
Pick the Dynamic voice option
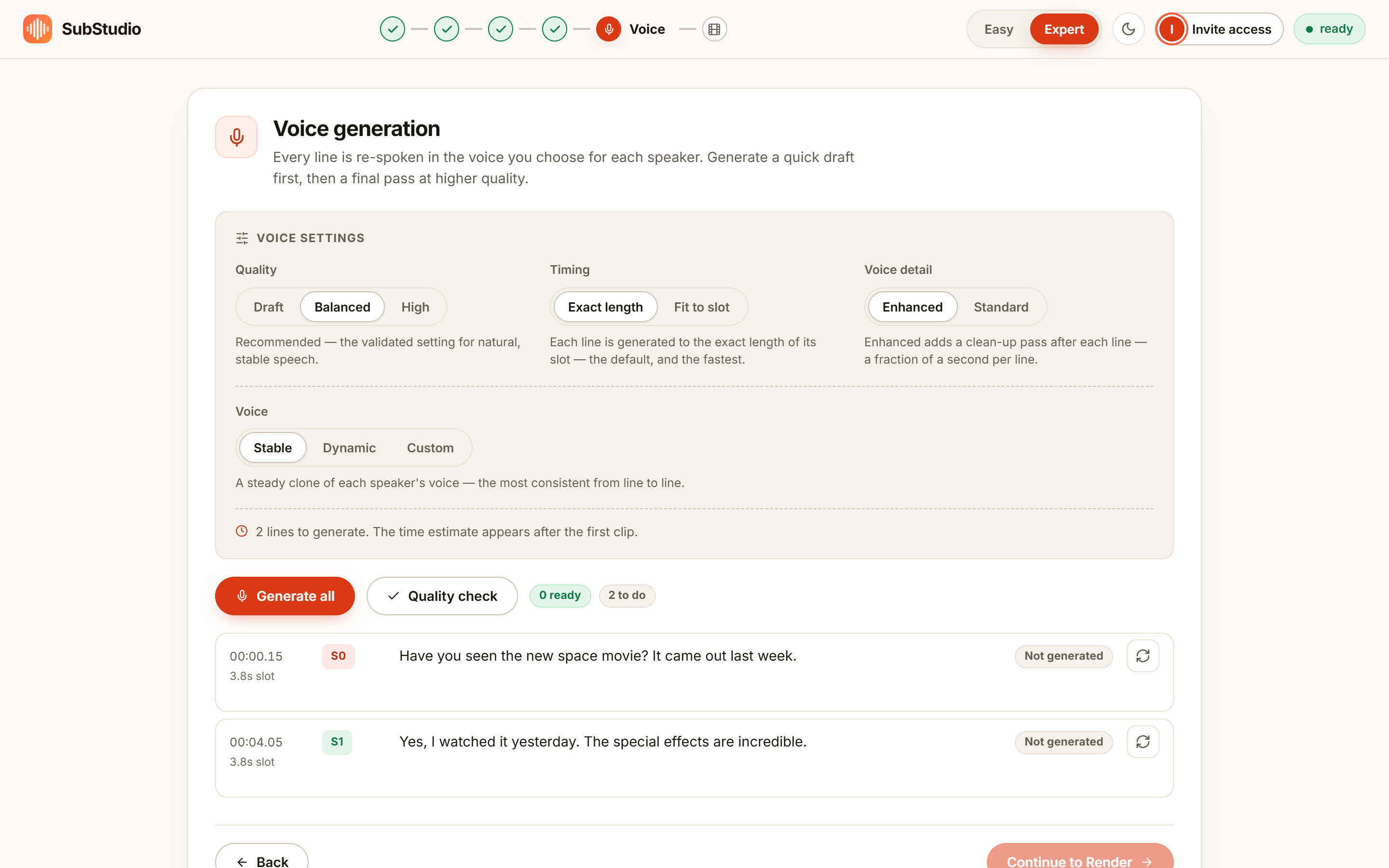click(349, 447)
